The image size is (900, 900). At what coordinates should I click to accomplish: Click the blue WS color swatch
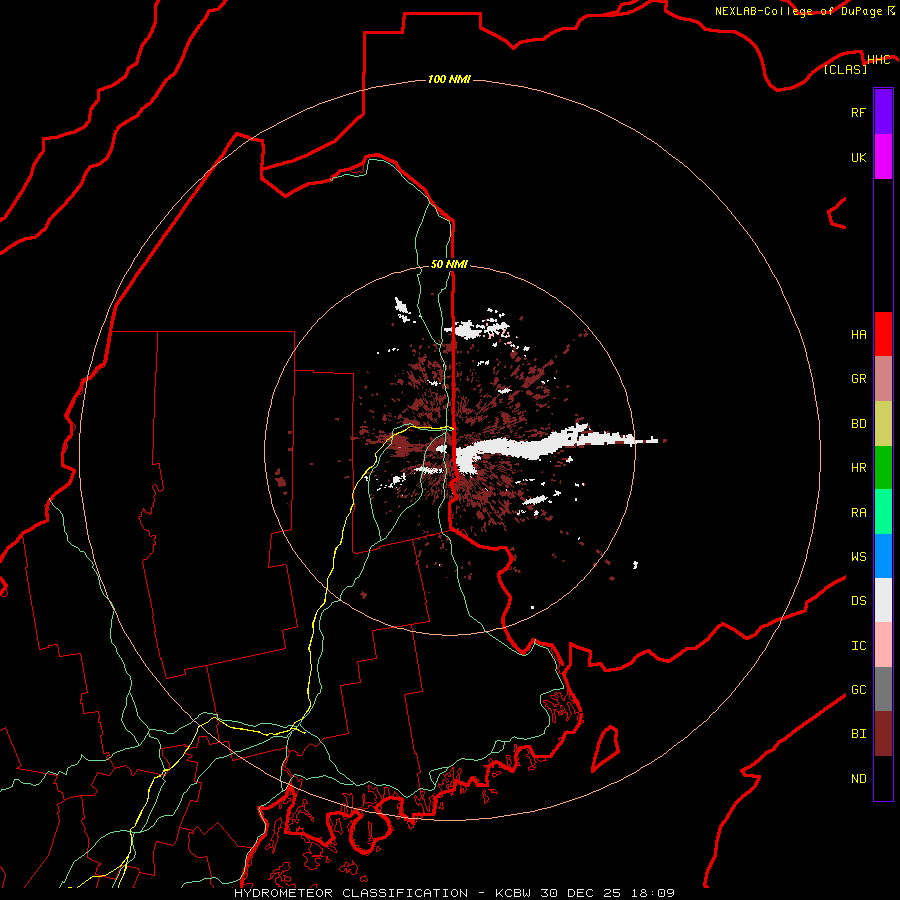(x=883, y=556)
